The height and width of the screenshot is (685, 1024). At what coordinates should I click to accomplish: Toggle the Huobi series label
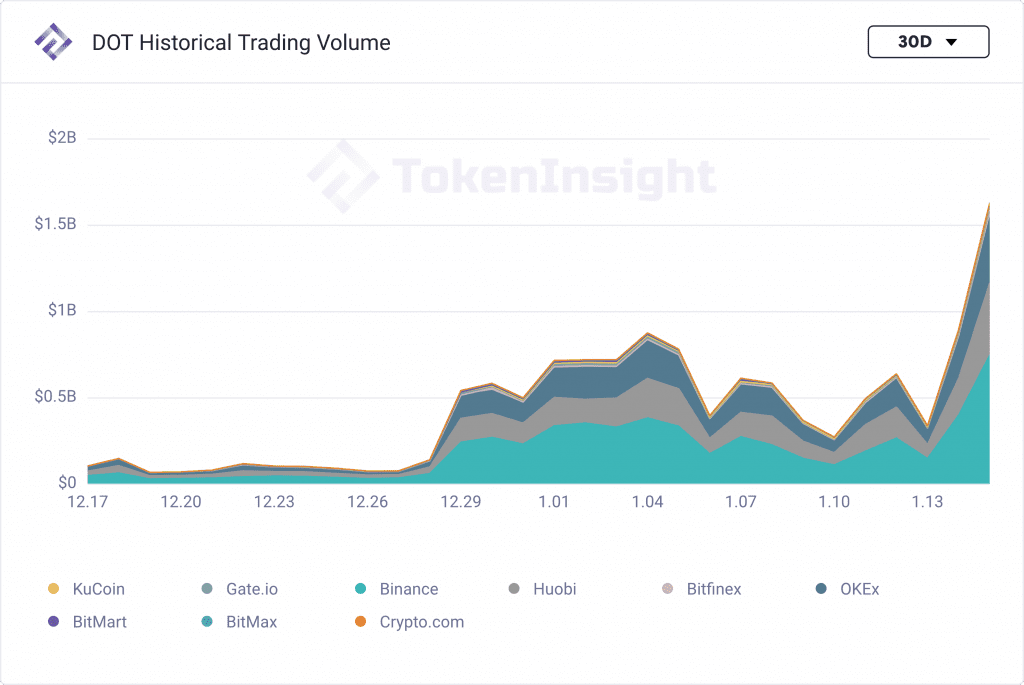click(554, 589)
